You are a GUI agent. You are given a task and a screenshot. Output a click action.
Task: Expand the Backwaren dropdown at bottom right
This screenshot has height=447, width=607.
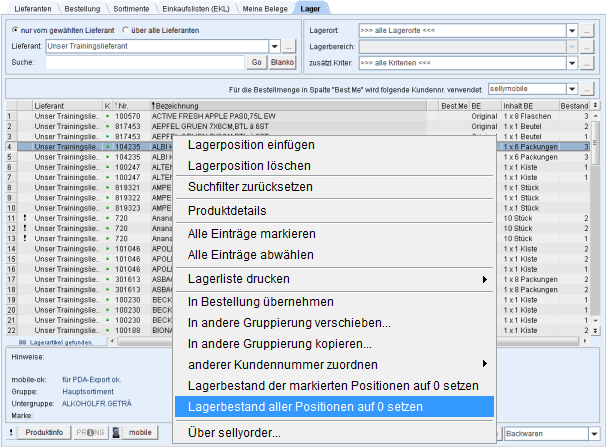[594, 433]
